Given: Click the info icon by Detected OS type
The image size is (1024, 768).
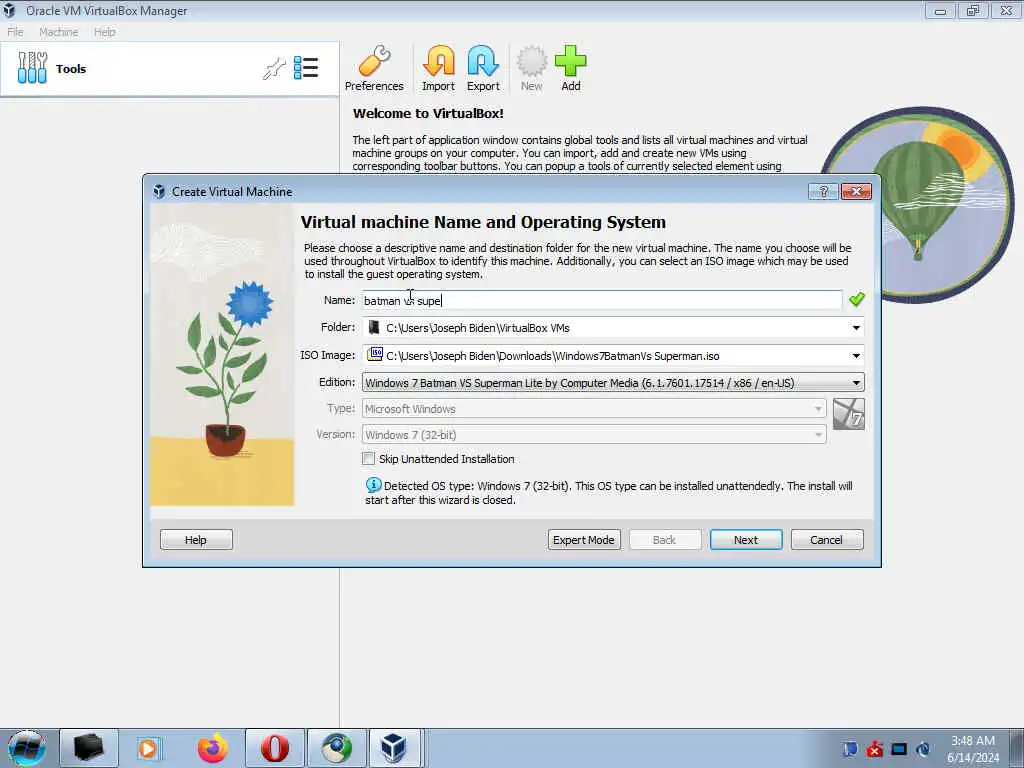Looking at the screenshot, I should pyautogui.click(x=373, y=485).
